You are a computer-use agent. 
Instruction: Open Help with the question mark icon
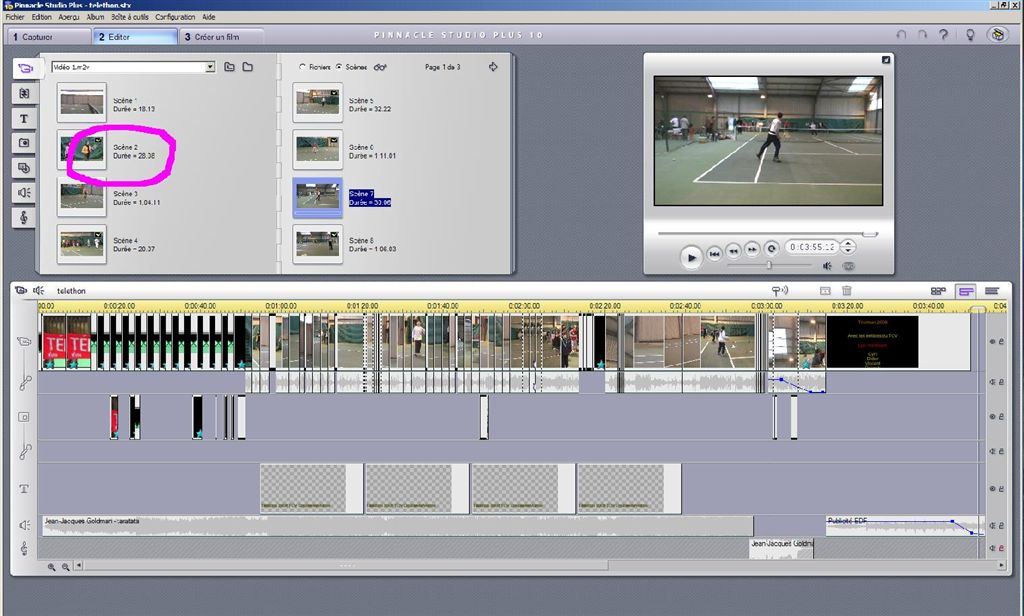(944, 35)
